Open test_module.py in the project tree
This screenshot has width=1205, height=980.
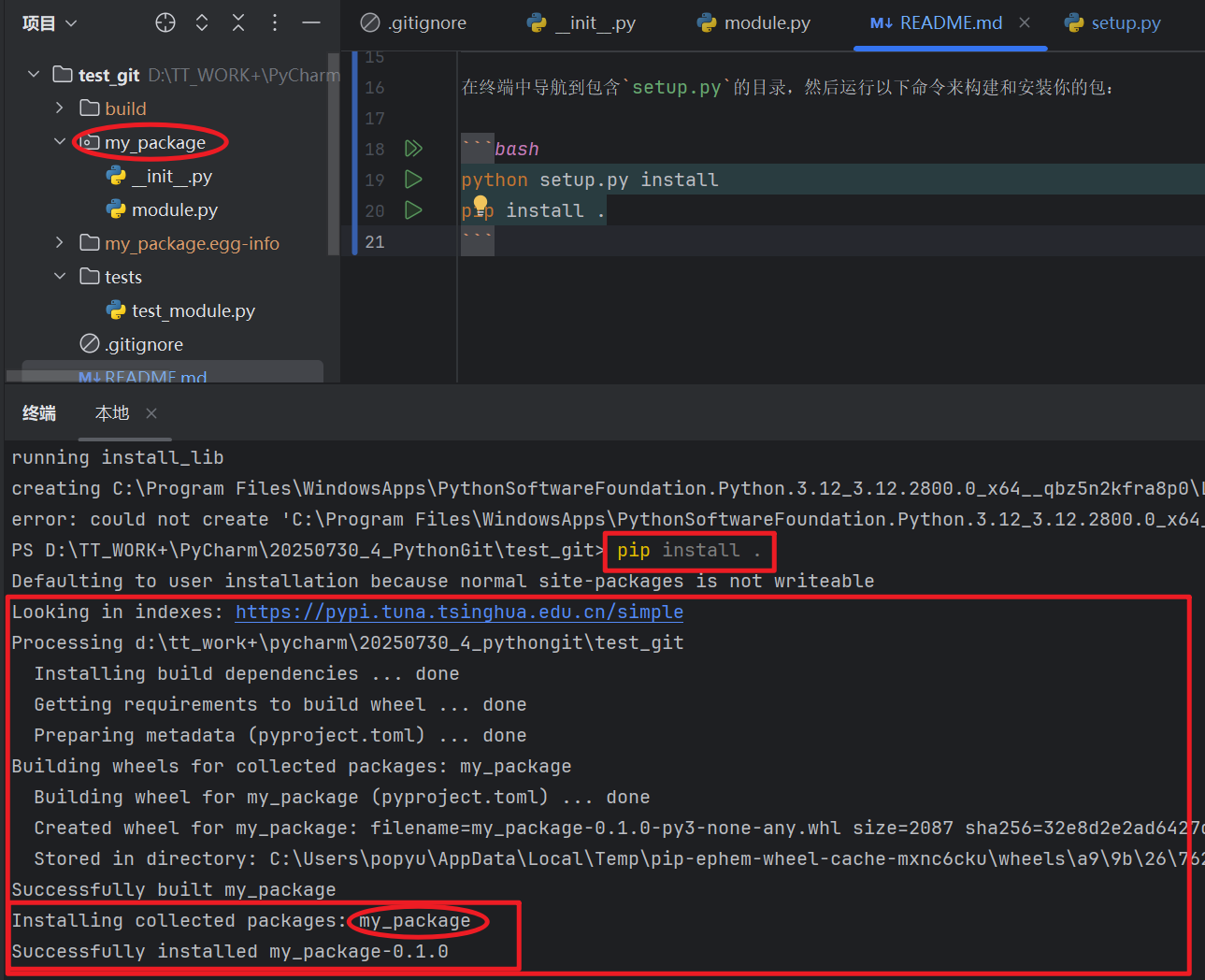[x=194, y=310]
